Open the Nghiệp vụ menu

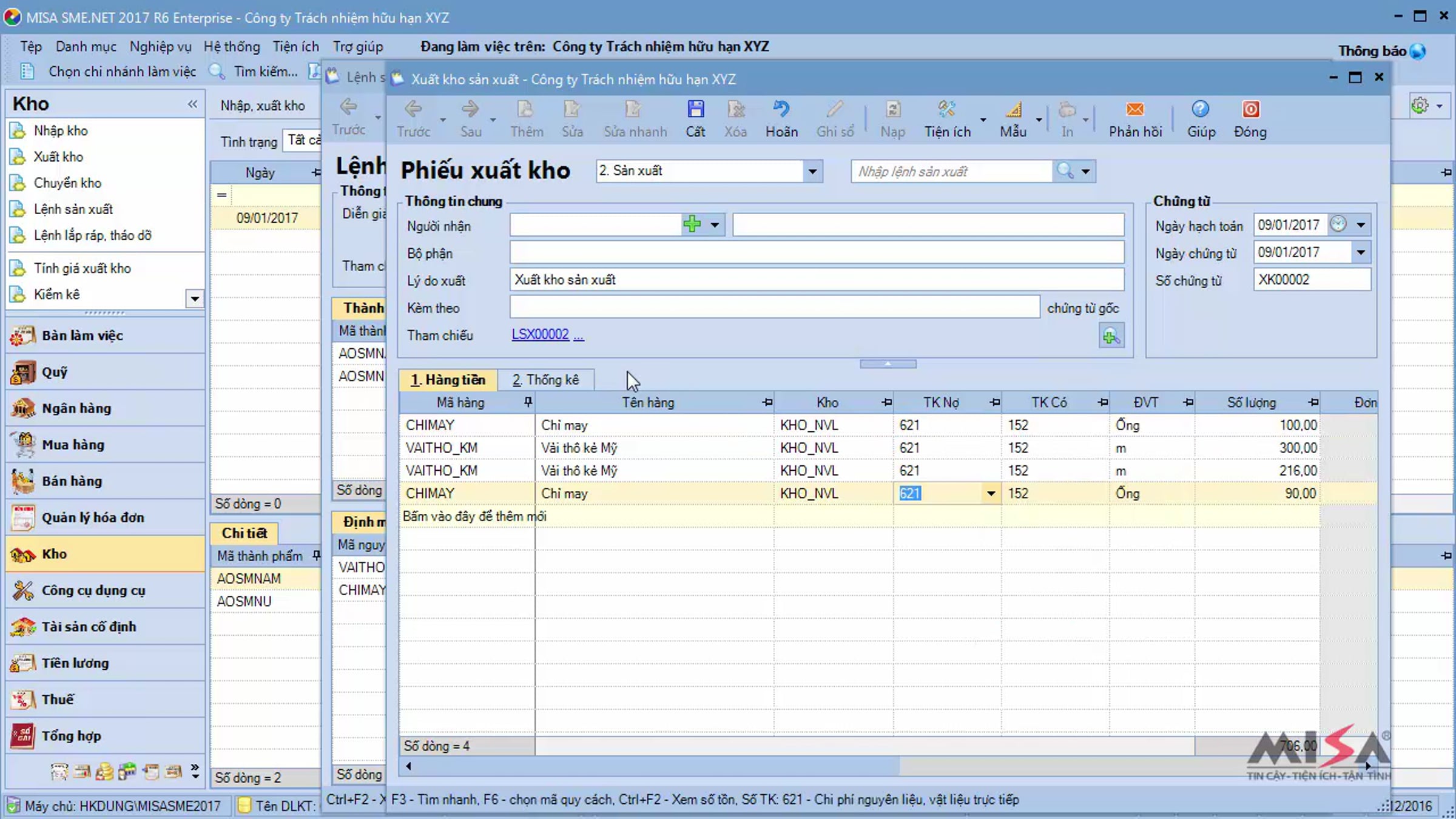pos(160,47)
